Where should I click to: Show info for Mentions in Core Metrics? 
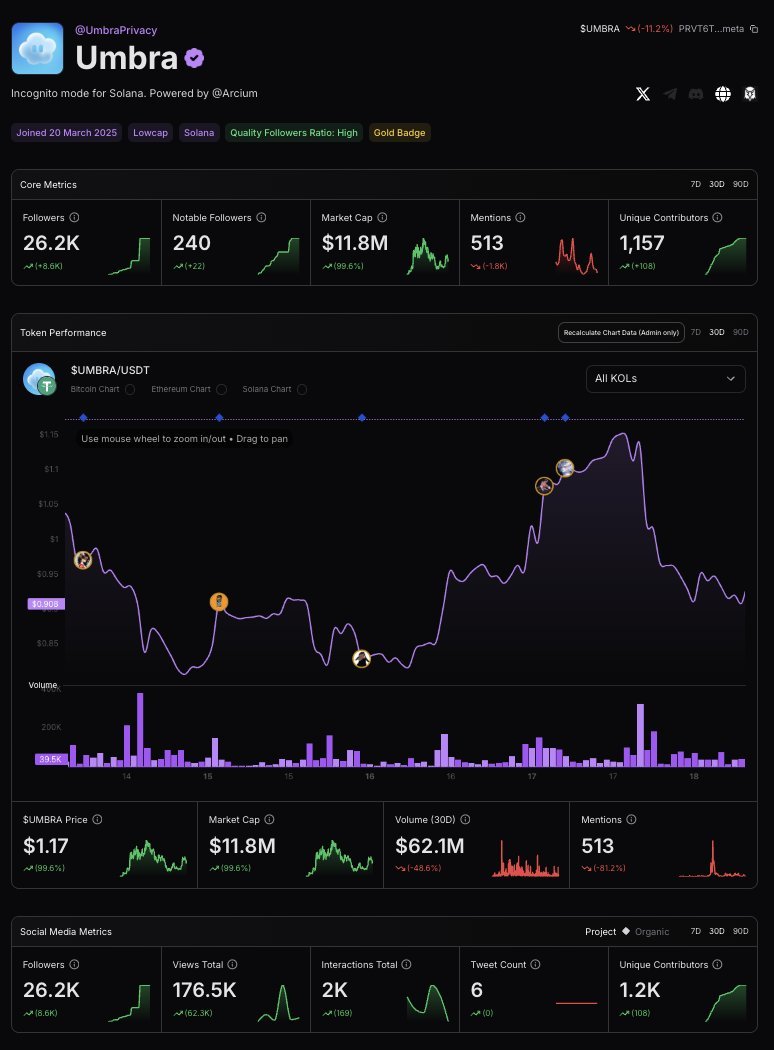(x=520, y=218)
